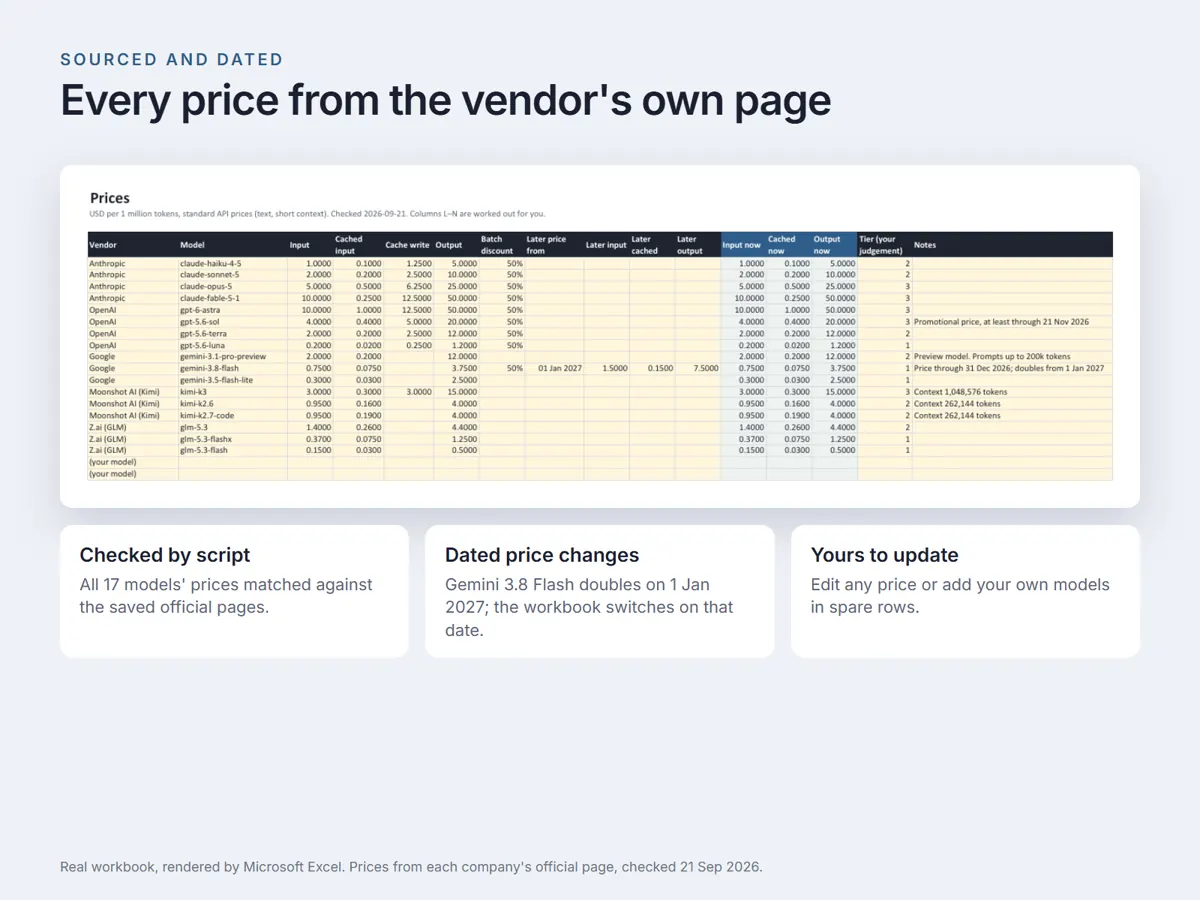The height and width of the screenshot is (900, 1200).
Task: Click the gemini-3.5-flash-lite model cell
Action: click(233, 380)
